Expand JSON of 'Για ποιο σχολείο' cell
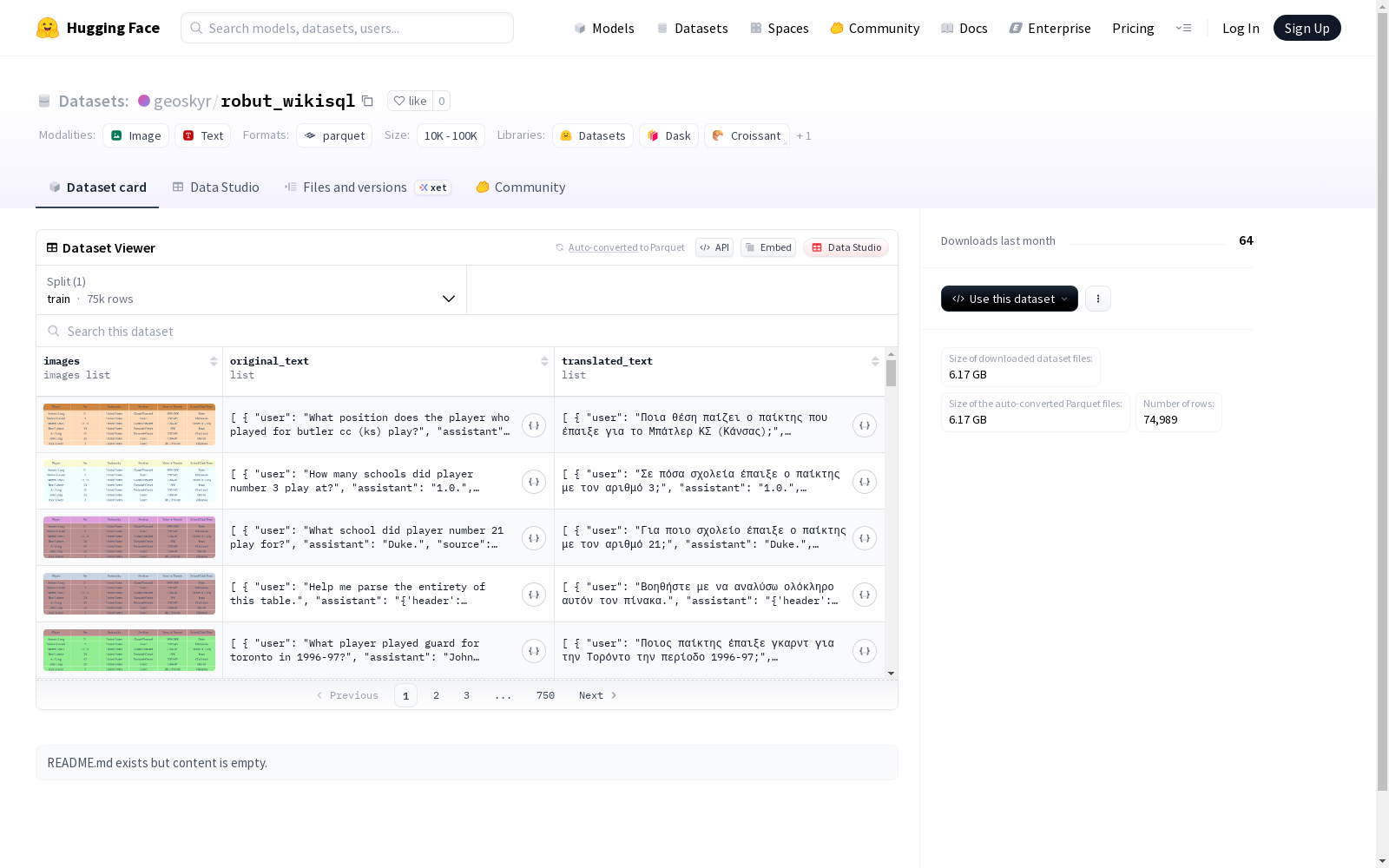This screenshot has width=1389, height=868. click(865, 538)
